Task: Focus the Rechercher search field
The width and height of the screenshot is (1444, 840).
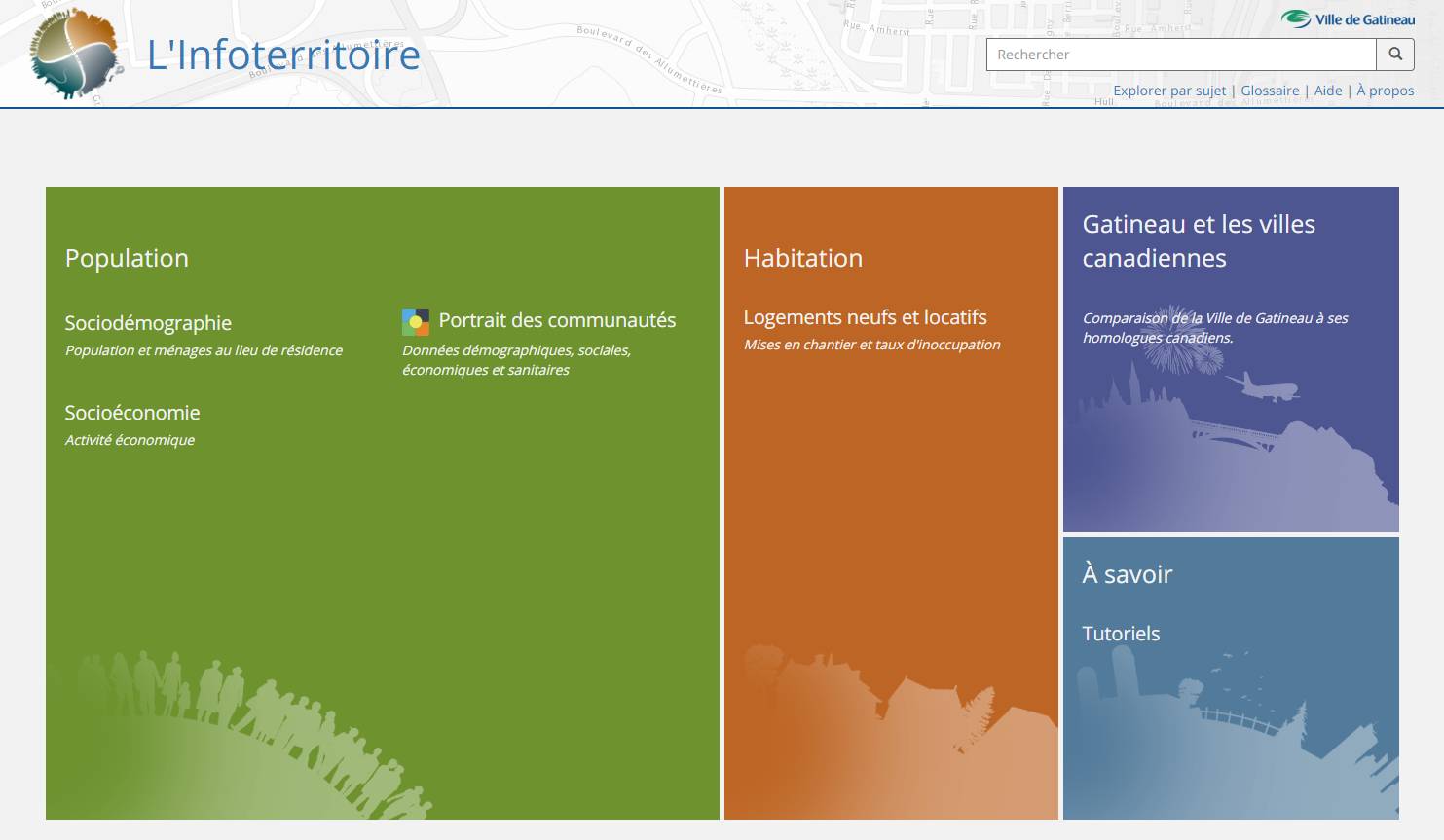Action: [x=1180, y=55]
